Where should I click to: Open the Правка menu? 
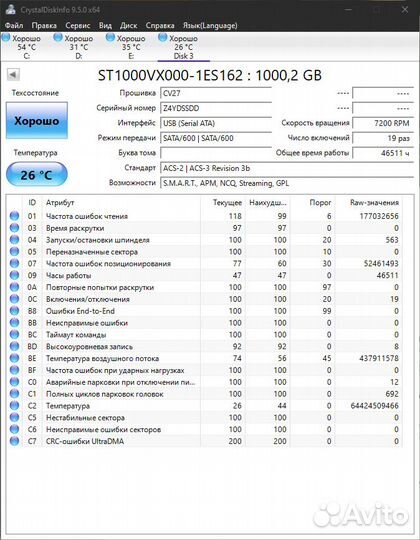point(44,25)
